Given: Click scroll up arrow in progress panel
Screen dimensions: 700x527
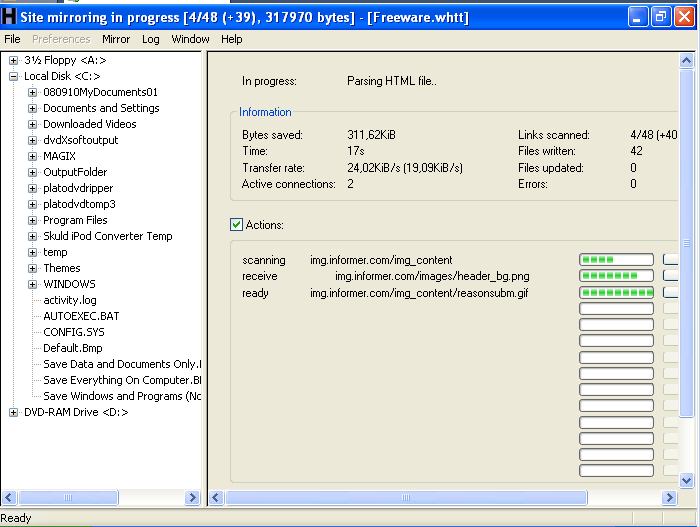Looking at the screenshot, I should (x=686, y=60).
